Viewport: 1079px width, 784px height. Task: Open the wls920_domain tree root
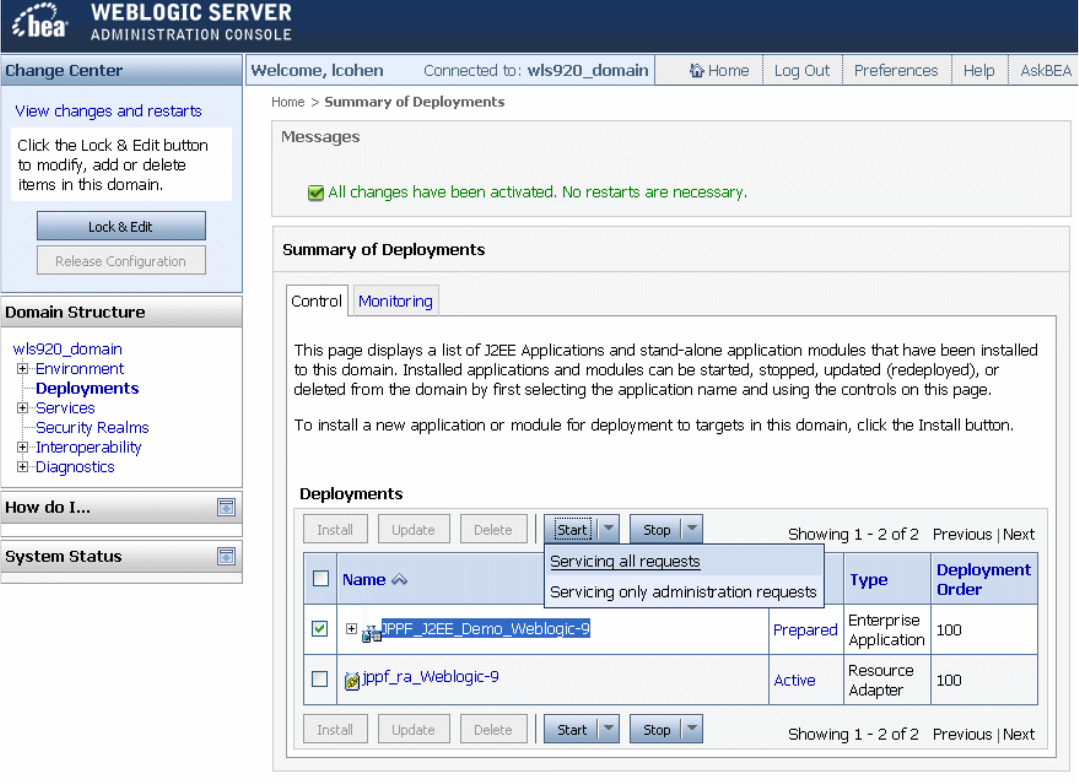(x=67, y=349)
